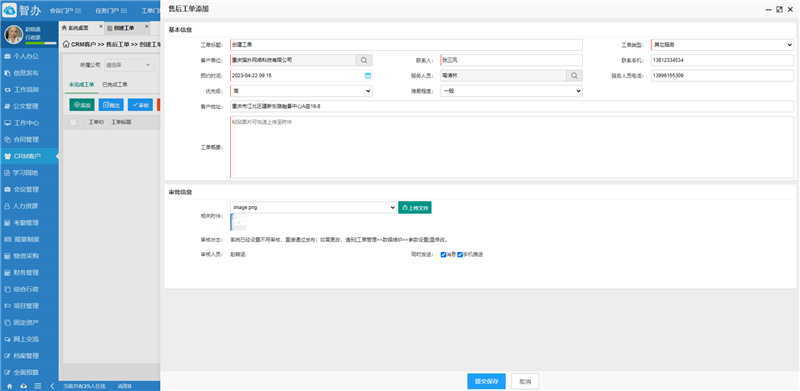
Task: Click the 撤出 button
Action: (111, 105)
